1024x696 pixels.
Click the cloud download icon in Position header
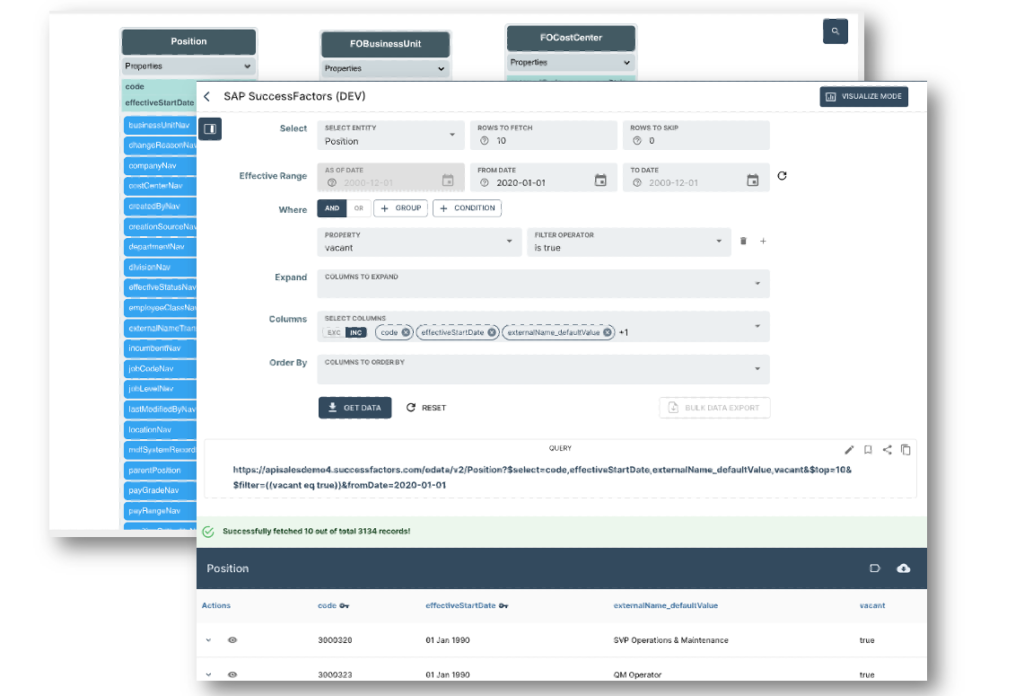coord(904,568)
